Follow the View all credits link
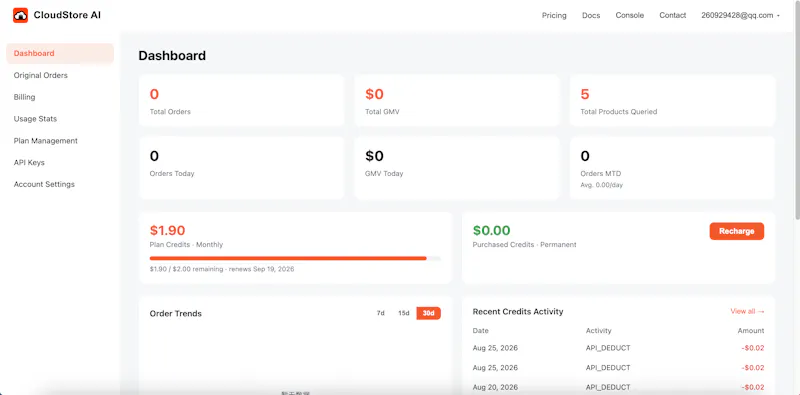Screen dimensions: 800x395 pyautogui.click(x=747, y=311)
